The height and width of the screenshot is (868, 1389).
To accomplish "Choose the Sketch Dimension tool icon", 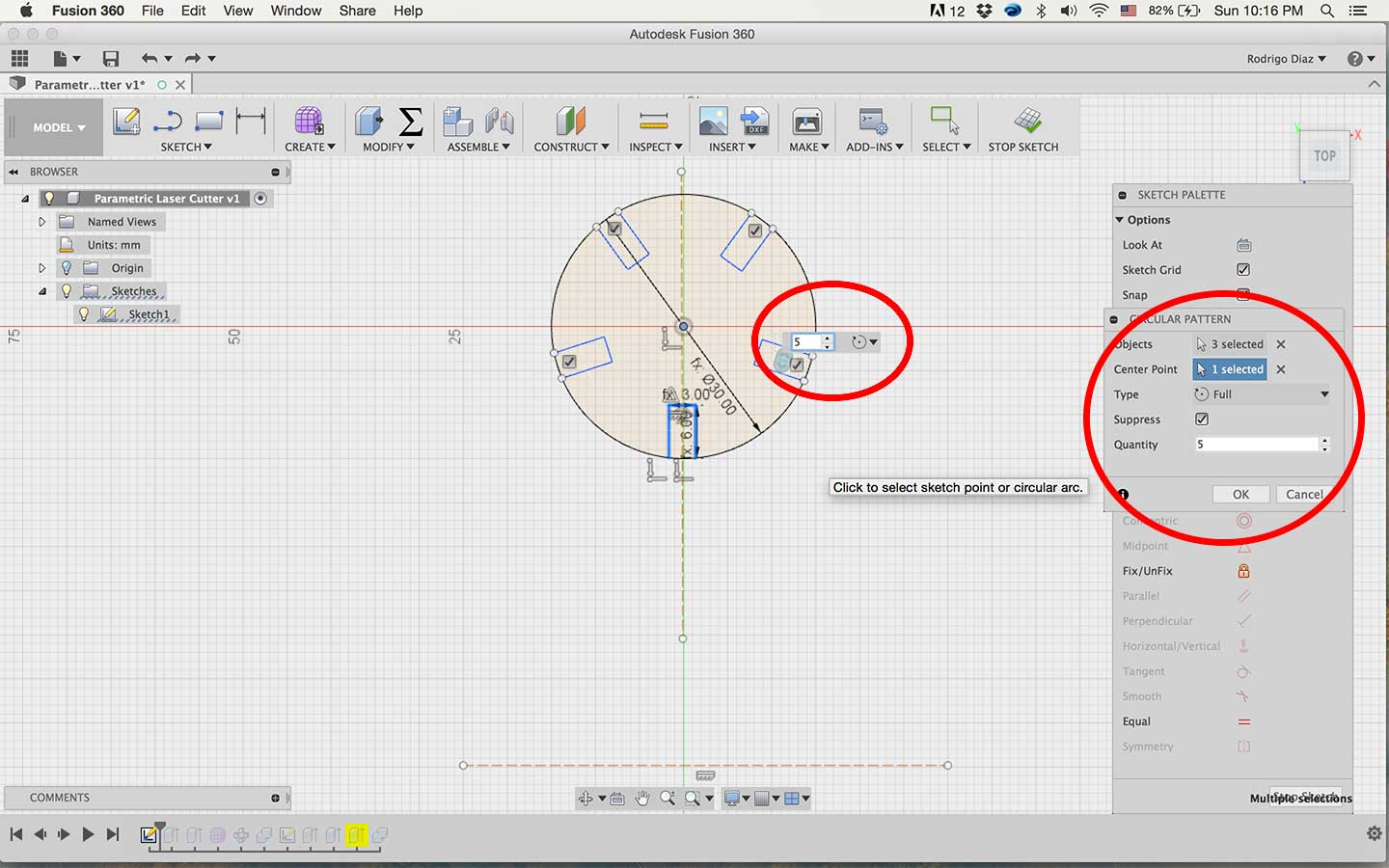I will pos(251,122).
